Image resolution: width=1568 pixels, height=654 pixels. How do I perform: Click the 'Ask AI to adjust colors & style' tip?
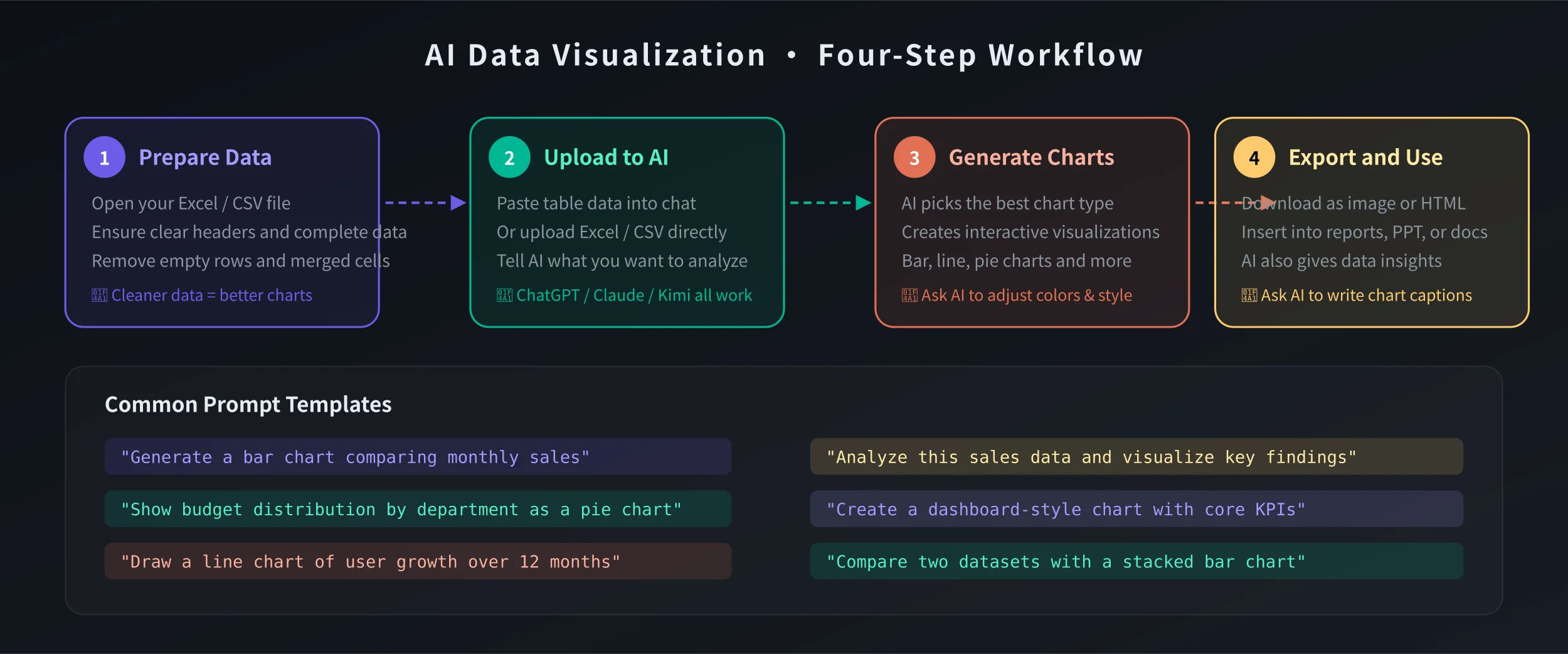pos(1027,295)
